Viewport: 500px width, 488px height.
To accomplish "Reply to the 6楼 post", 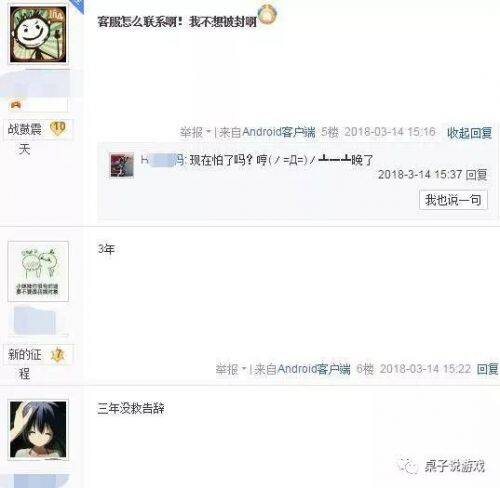I will click(x=487, y=369).
